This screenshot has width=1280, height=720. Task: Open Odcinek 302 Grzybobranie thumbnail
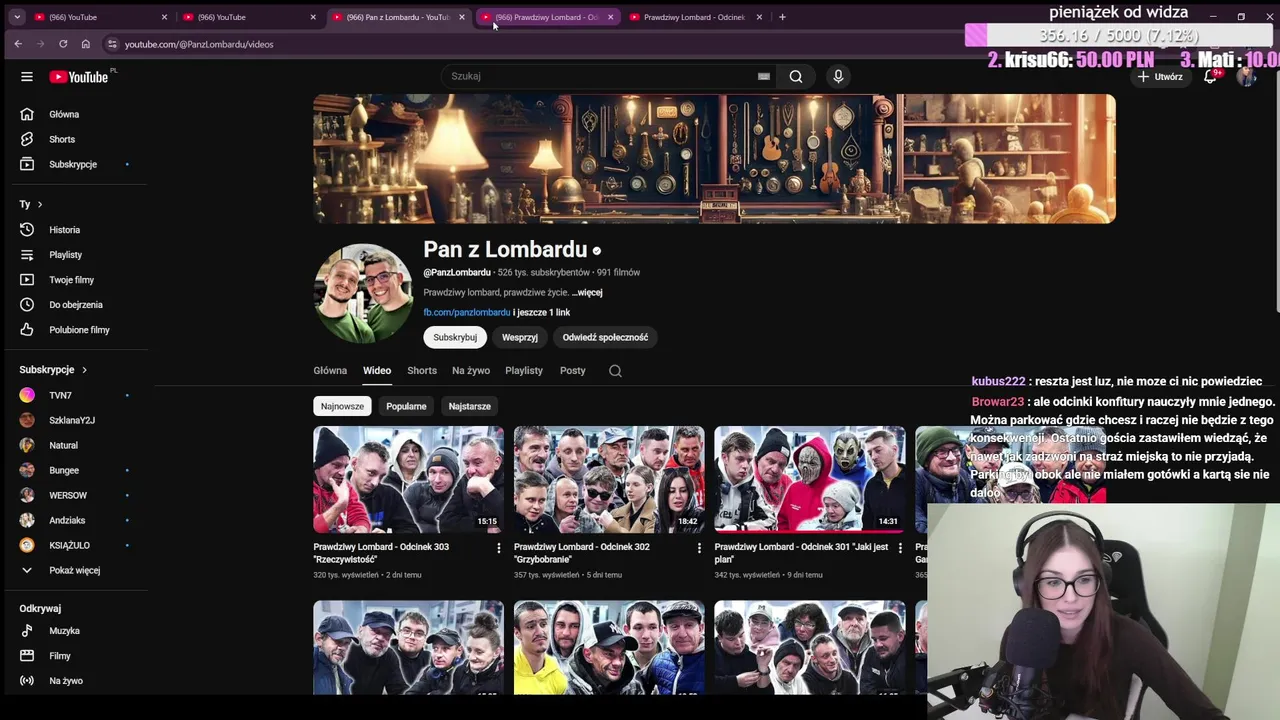(x=609, y=480)
